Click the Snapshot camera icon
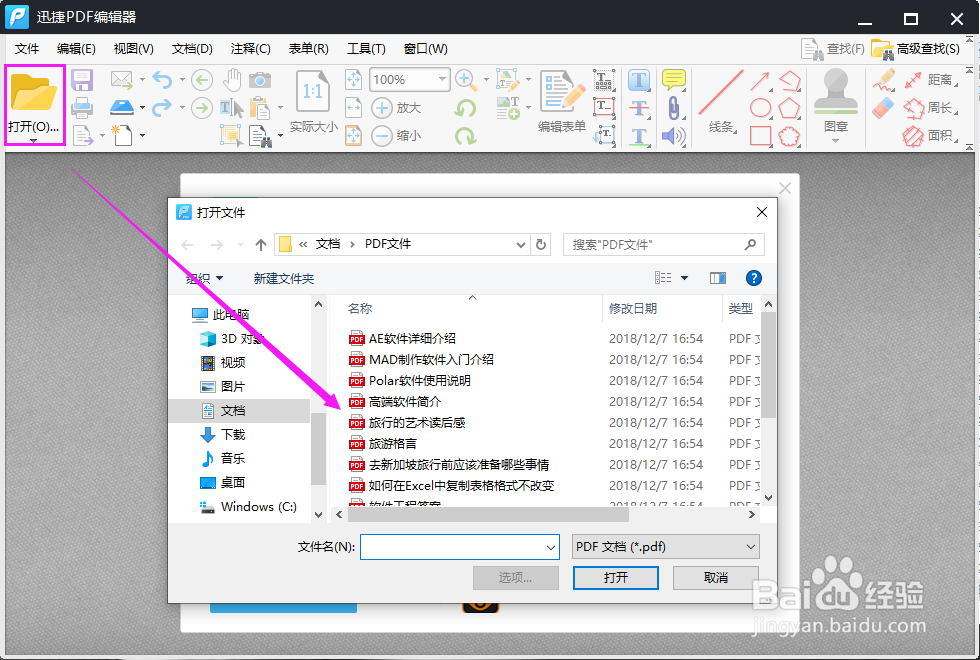The height and width of the screenshot is (660, 980). point(260,80)
